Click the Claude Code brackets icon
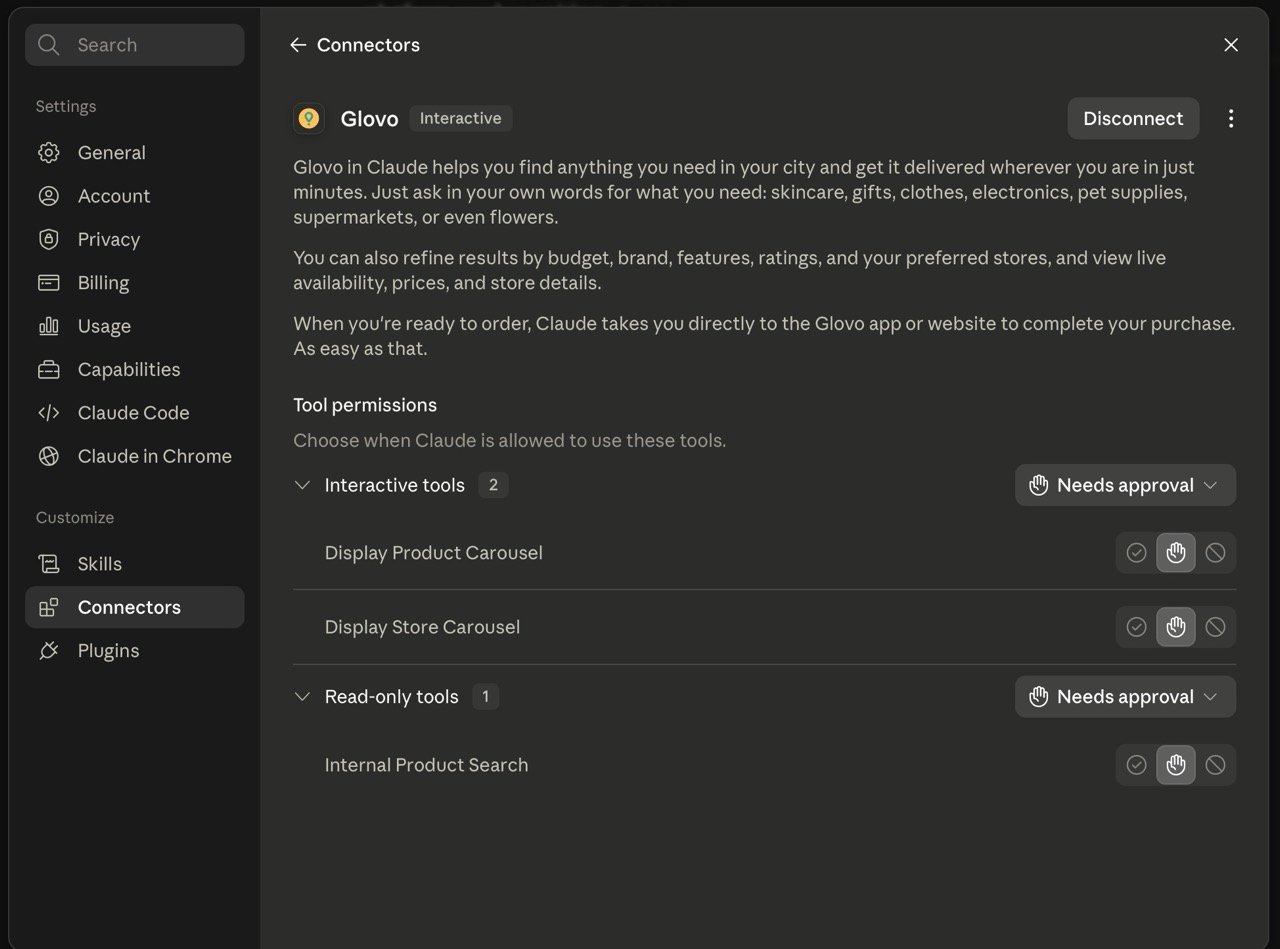 pos(48,412)
